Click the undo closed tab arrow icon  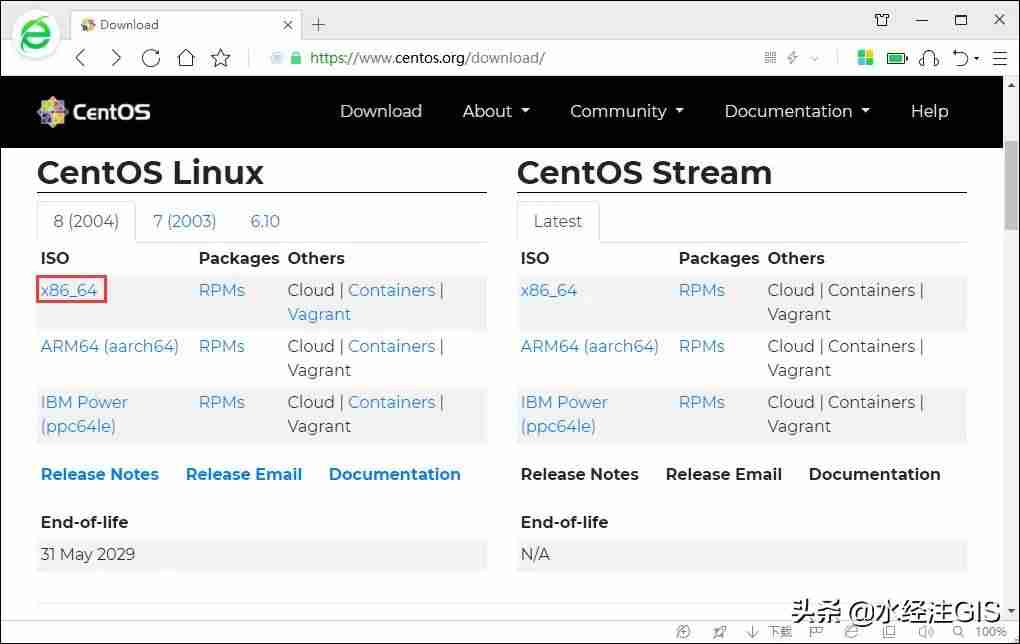pyautogui.click(x=961, y=58)
